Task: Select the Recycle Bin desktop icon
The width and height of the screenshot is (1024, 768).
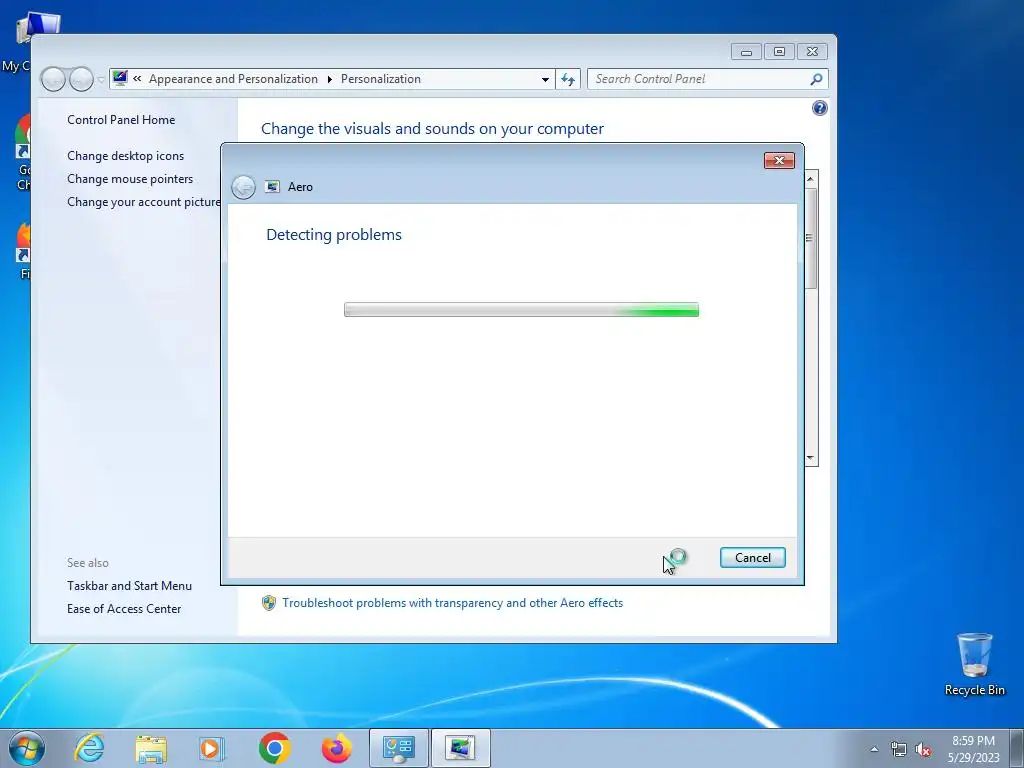Action: tap(974, 664)
